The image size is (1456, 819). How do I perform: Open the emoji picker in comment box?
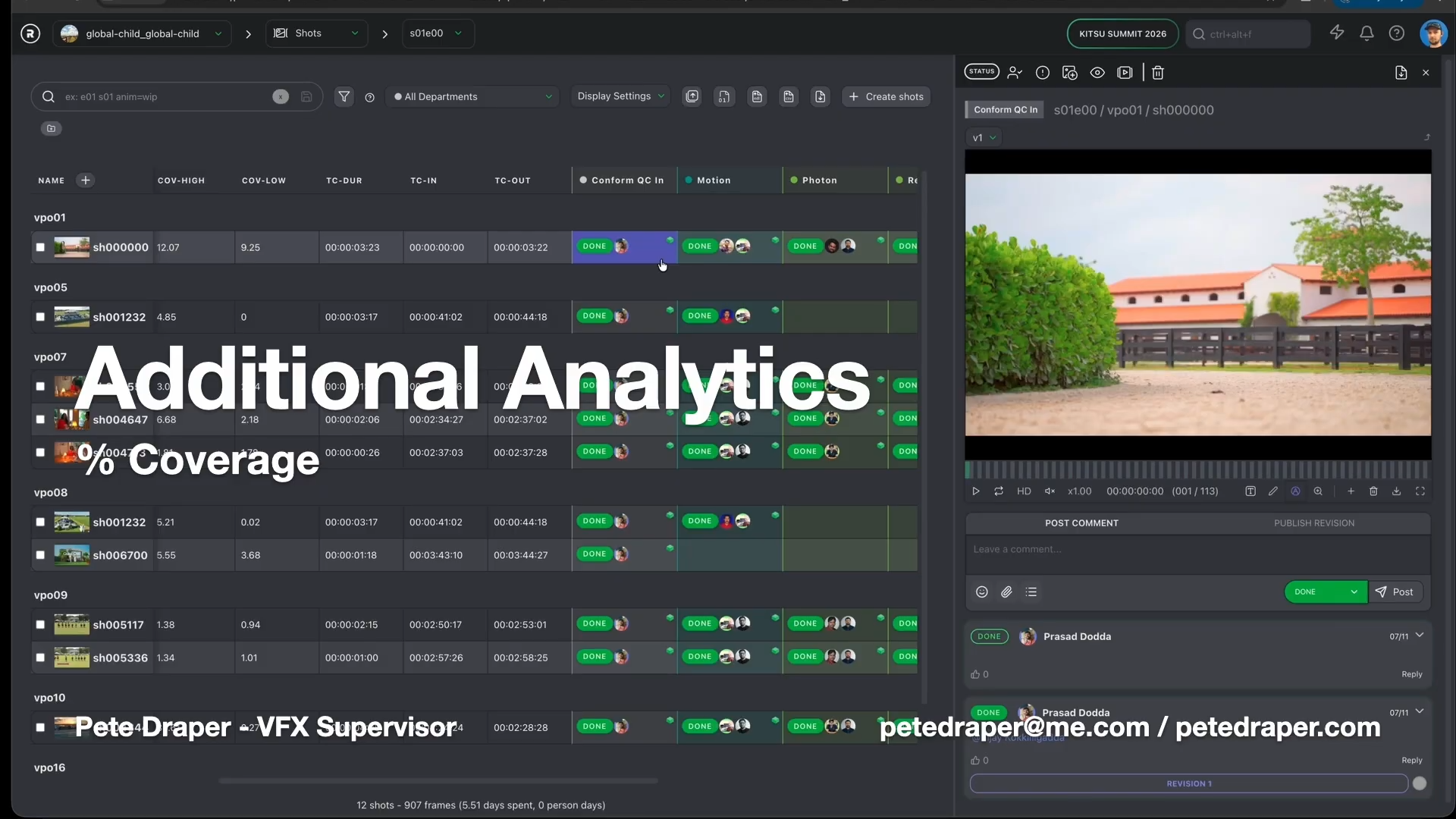tap(982, 592)
